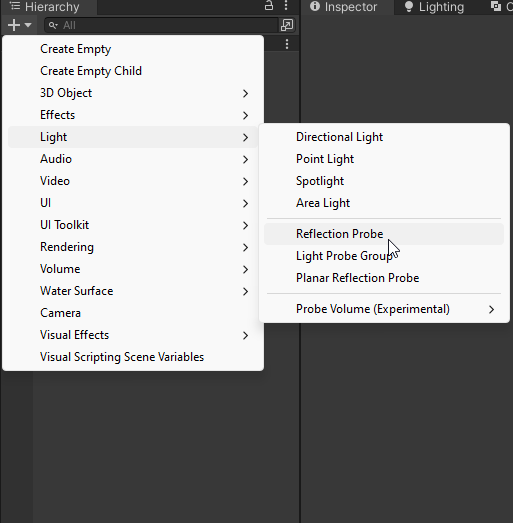513x523 pixels.
Task: Toggle the Hierarchy panel lock icon
Action: [x=269, y=6]
